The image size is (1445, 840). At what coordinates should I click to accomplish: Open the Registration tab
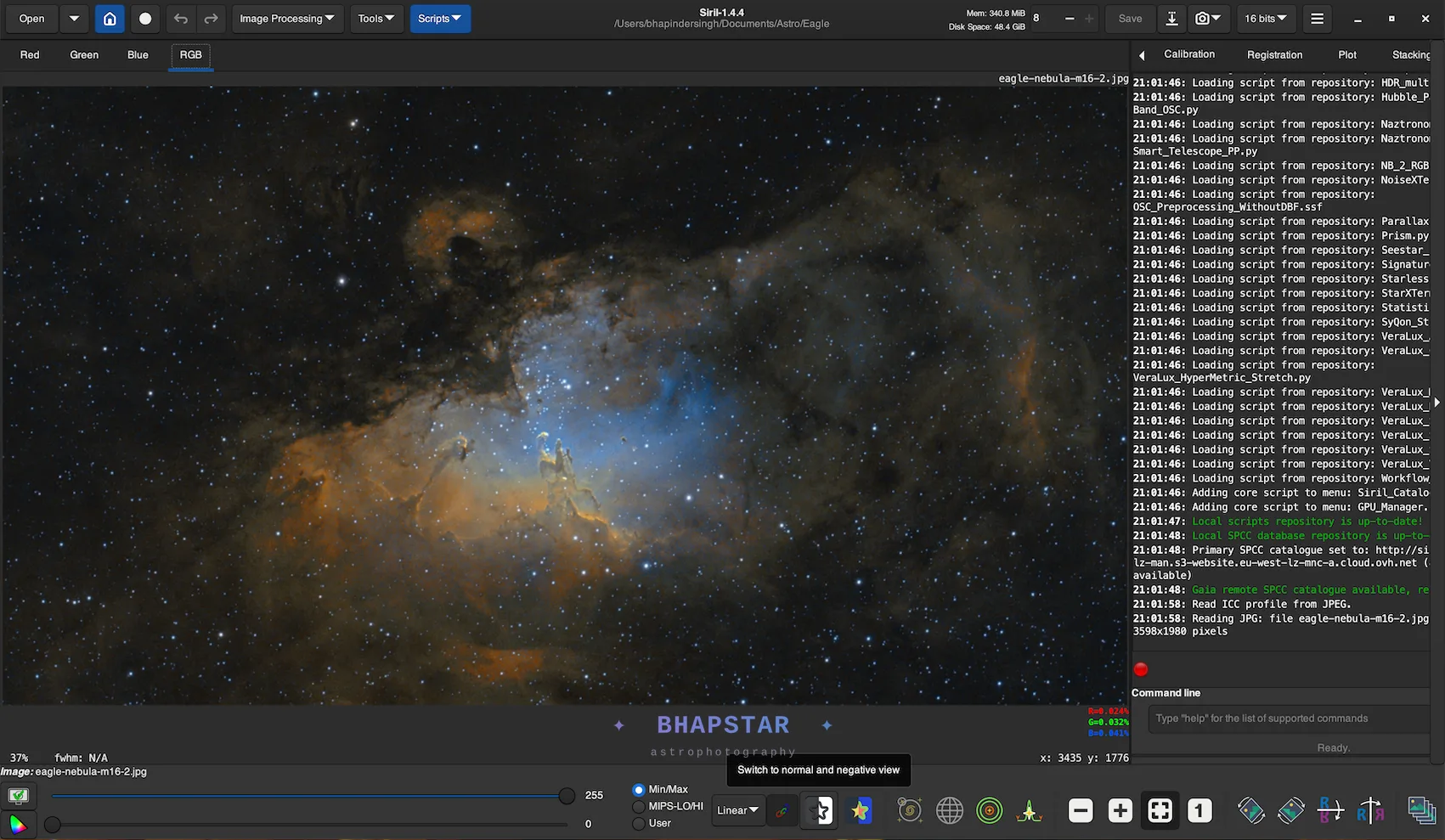tap(1274, 54)
